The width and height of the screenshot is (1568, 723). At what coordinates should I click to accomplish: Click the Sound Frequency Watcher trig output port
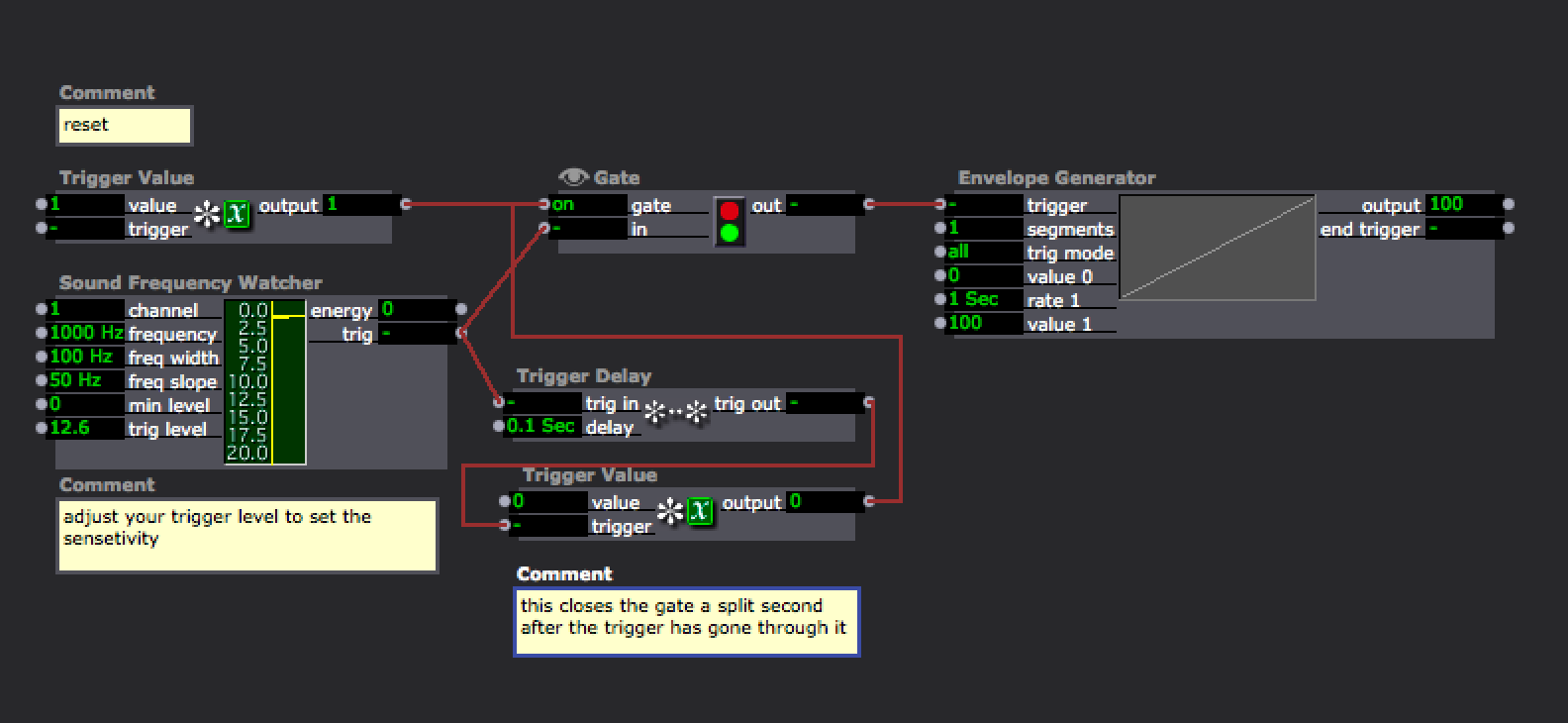[x=460, y=334]
